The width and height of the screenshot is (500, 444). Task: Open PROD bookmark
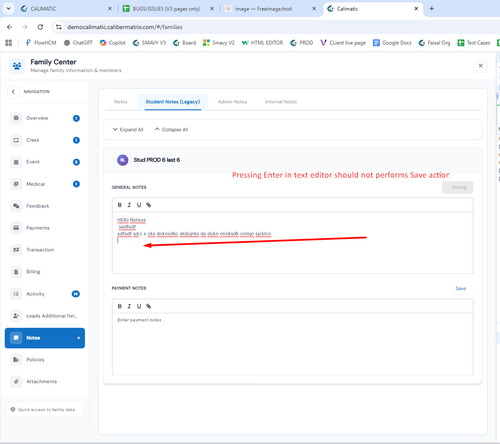coord(302,43)
